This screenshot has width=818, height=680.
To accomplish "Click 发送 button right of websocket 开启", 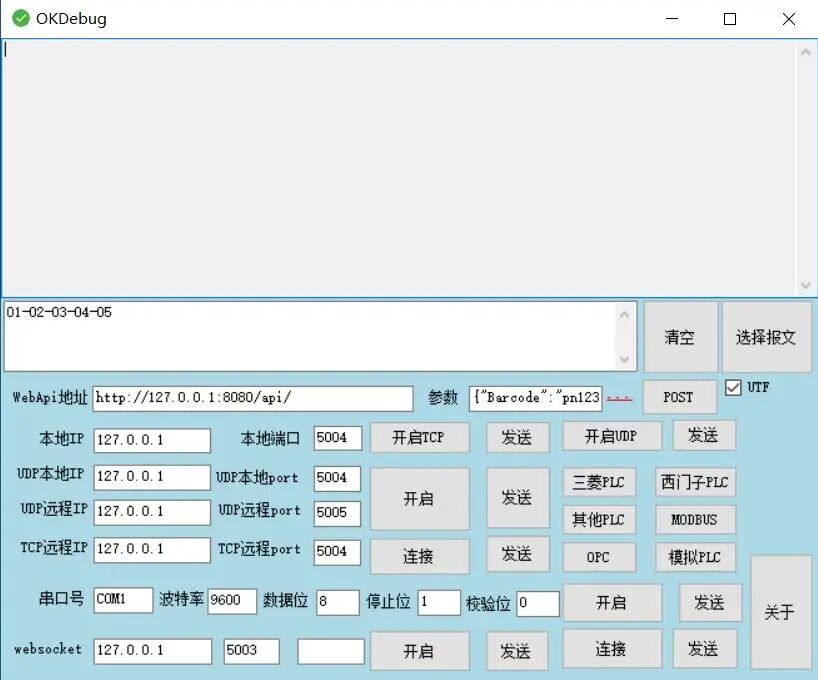I will point(517,651).
